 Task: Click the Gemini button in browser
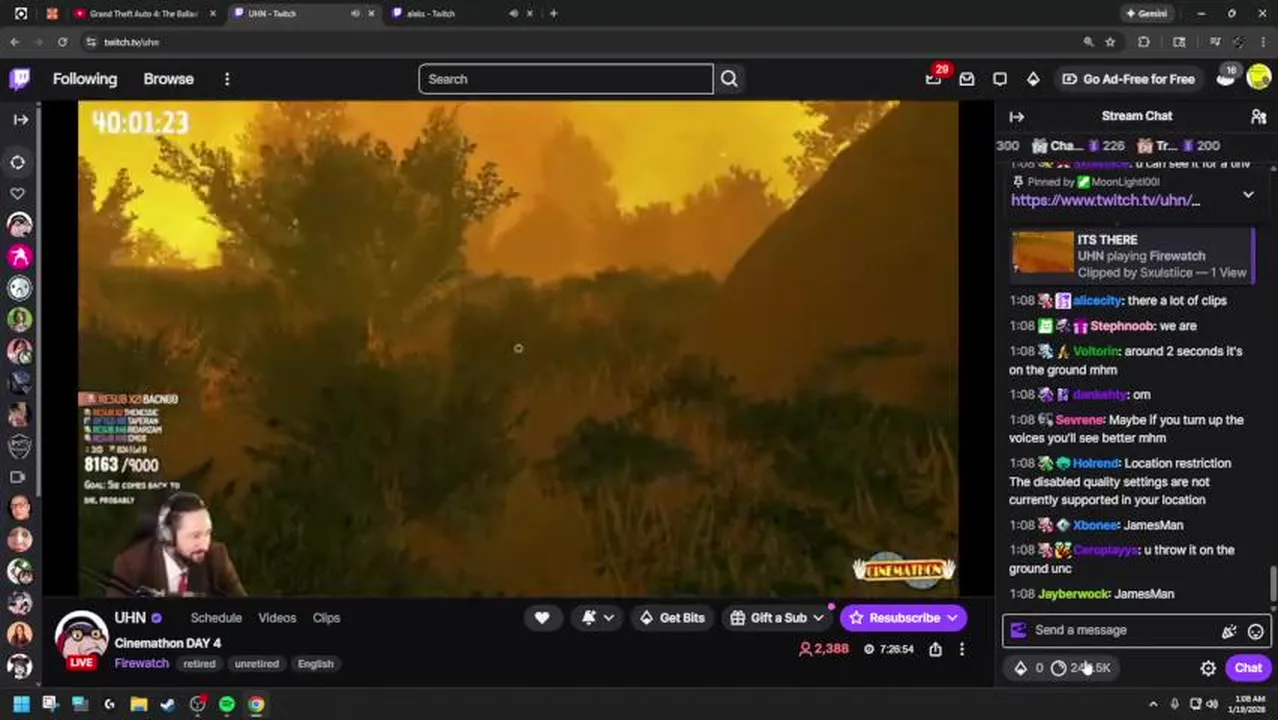(x=1145, y=14)
